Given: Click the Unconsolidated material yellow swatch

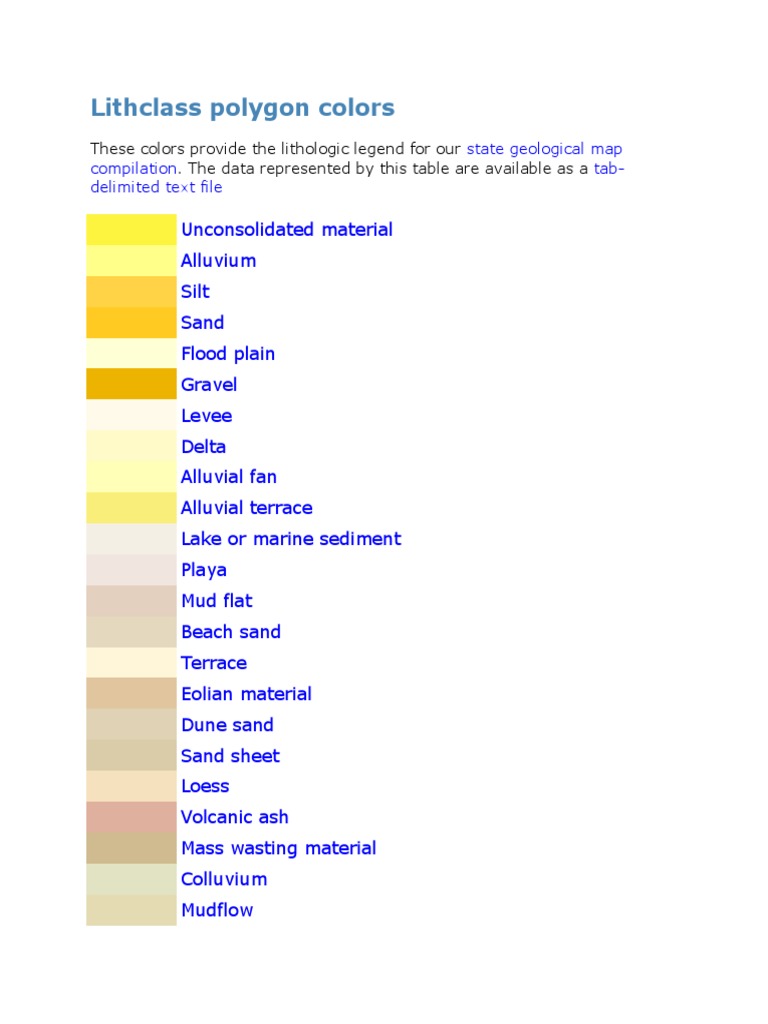Looking at the screenshot, I should [x=131, y=229].
